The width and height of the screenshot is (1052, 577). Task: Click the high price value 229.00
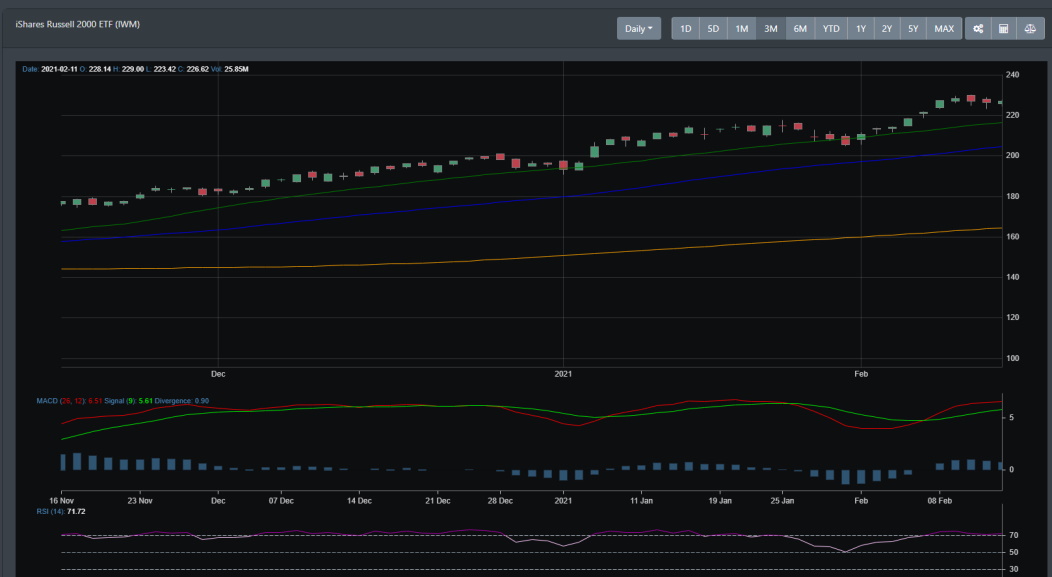pos(132,69)
